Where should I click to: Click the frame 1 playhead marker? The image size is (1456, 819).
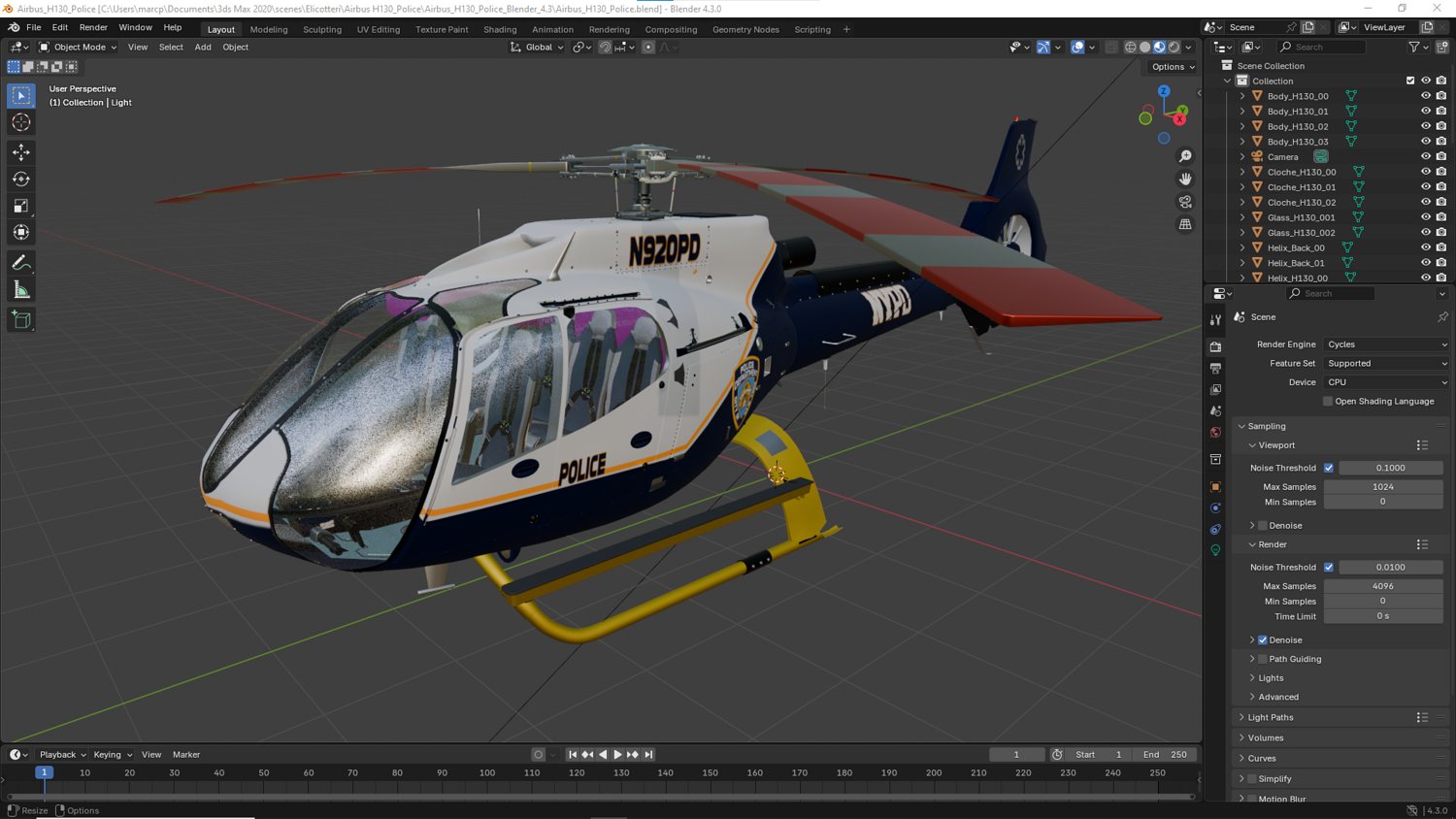(x=44, y=773)
